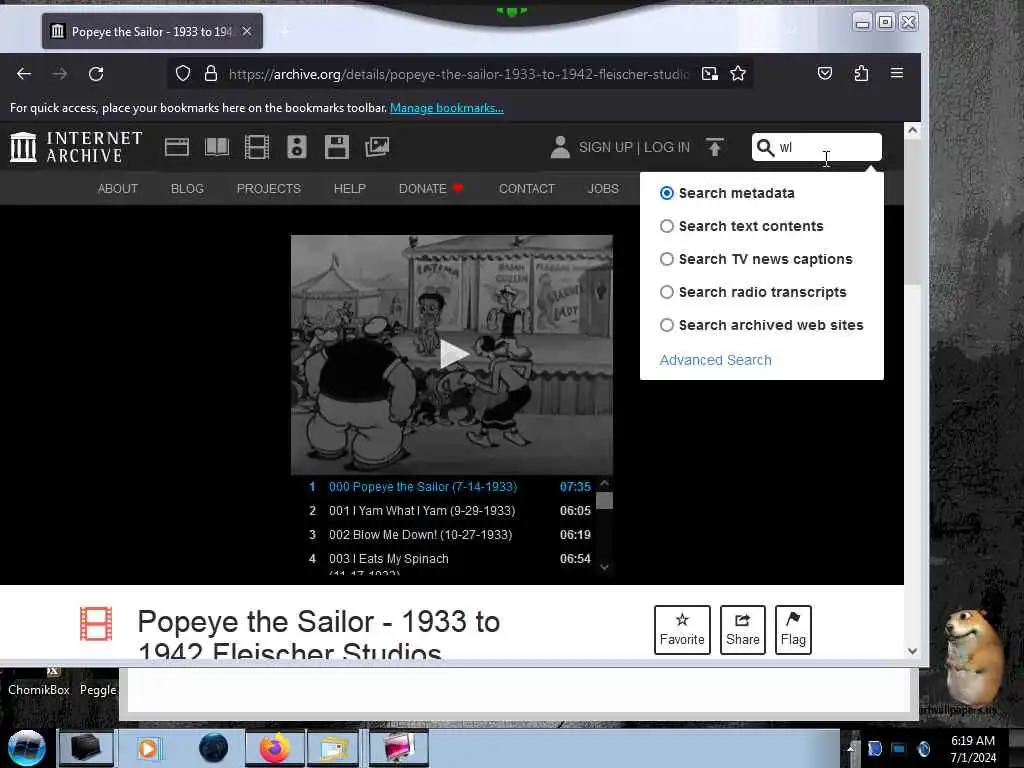1024x768 pixels.
Task: Select Search archived web sites option
Action: pyautogui.click(x=666, y=325)
